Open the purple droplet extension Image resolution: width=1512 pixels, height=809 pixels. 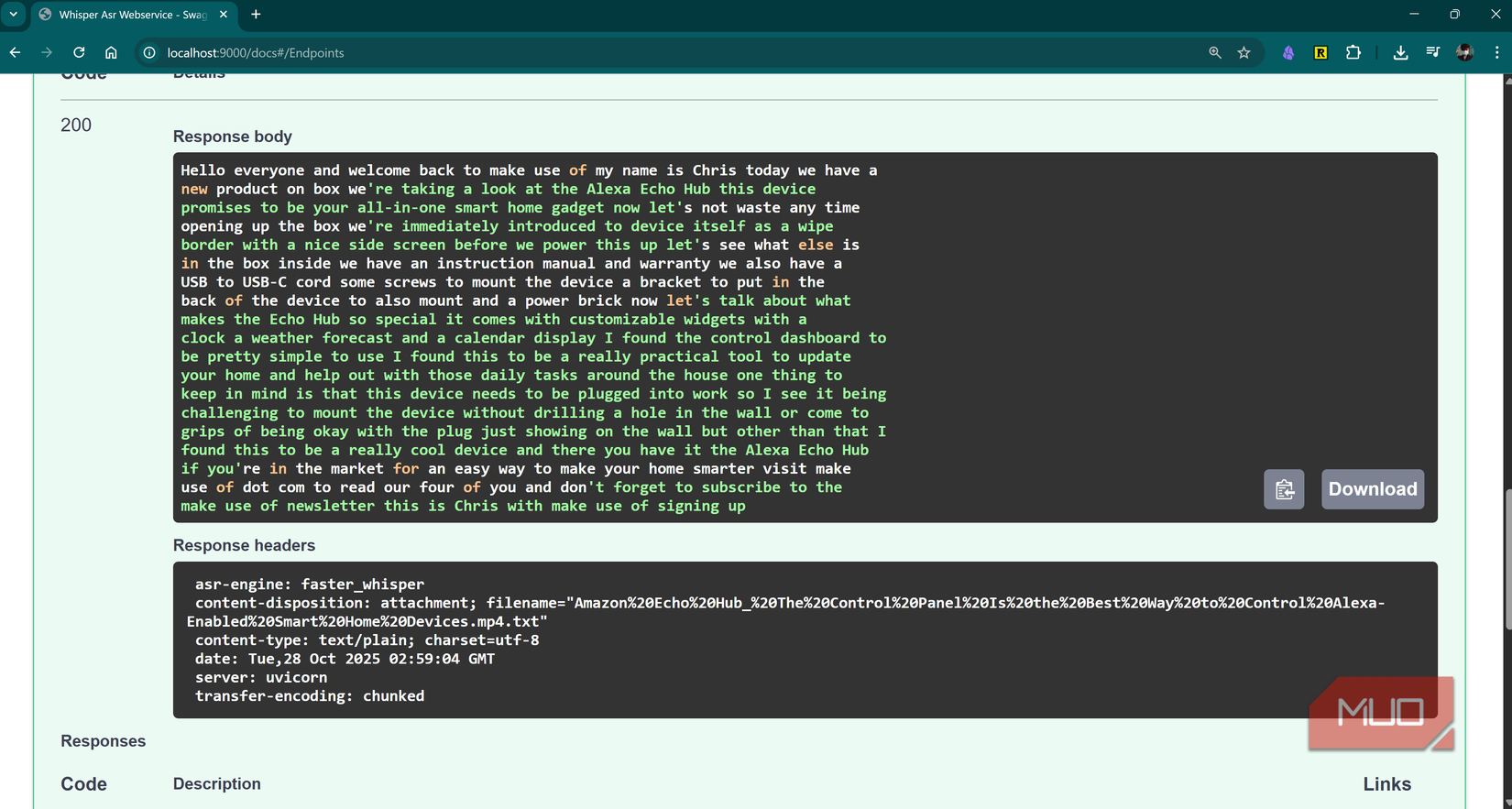(x=1288, y=53)
